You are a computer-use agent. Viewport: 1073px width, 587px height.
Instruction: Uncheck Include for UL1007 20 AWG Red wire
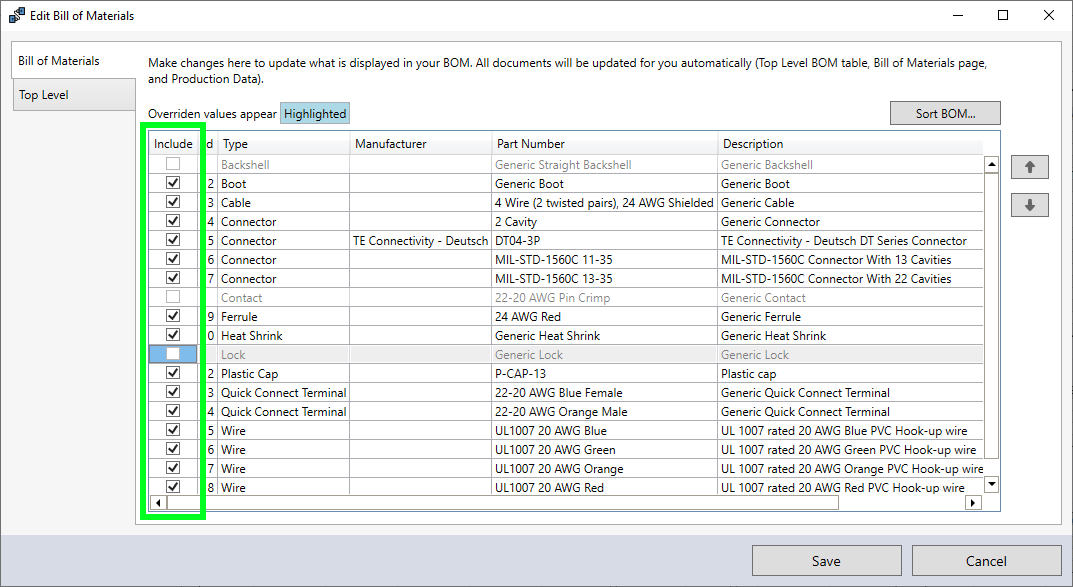[173, 486]
